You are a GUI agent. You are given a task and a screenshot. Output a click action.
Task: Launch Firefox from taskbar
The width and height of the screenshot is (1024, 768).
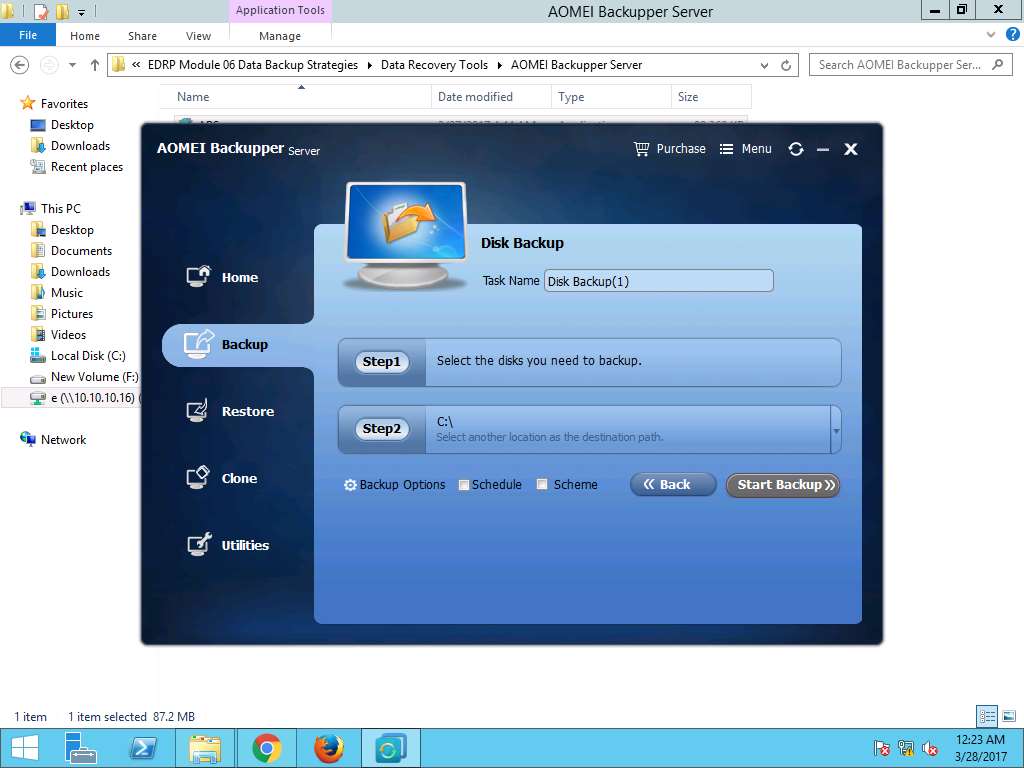(x=328, y=748)
